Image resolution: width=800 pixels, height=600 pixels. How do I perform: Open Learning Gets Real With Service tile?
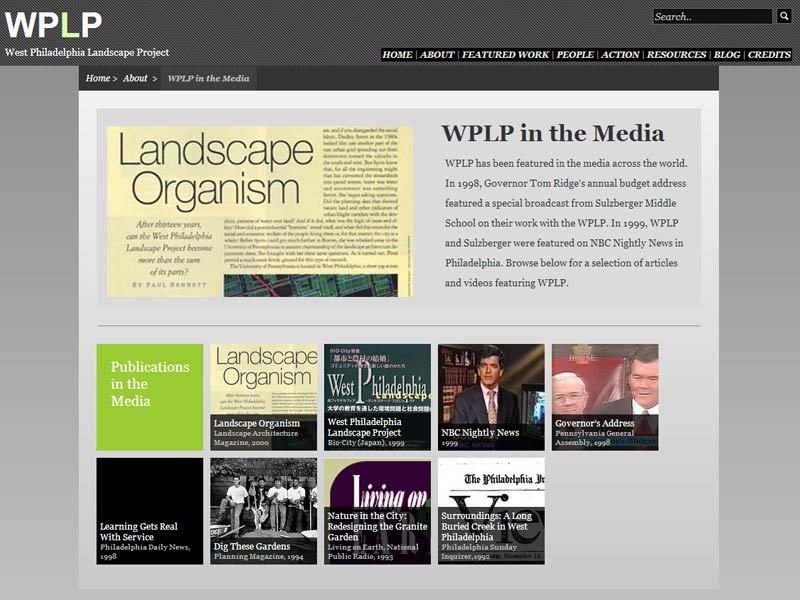point(149,511)
